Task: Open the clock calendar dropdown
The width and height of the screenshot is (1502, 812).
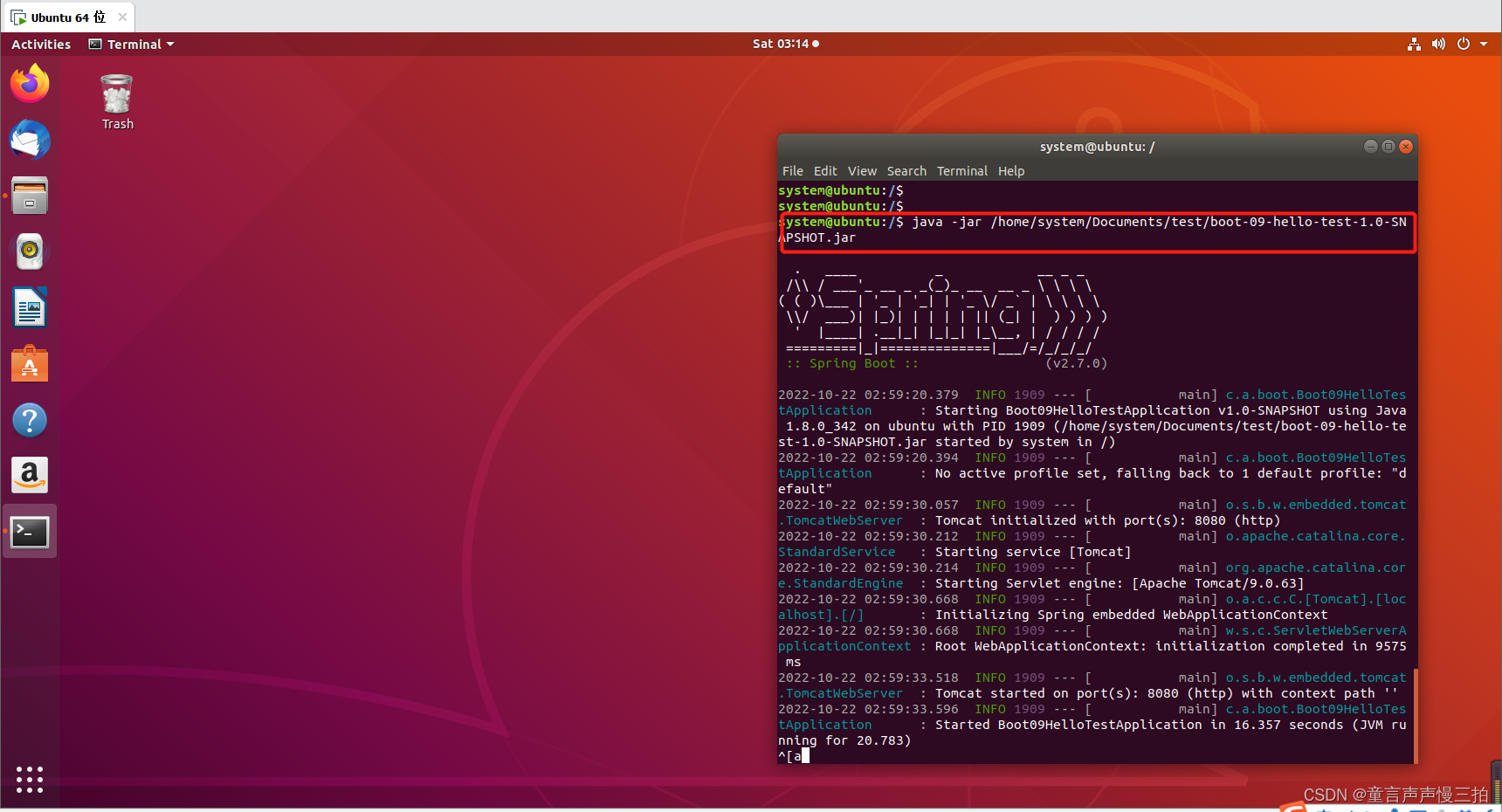Action: coord(784,44)
